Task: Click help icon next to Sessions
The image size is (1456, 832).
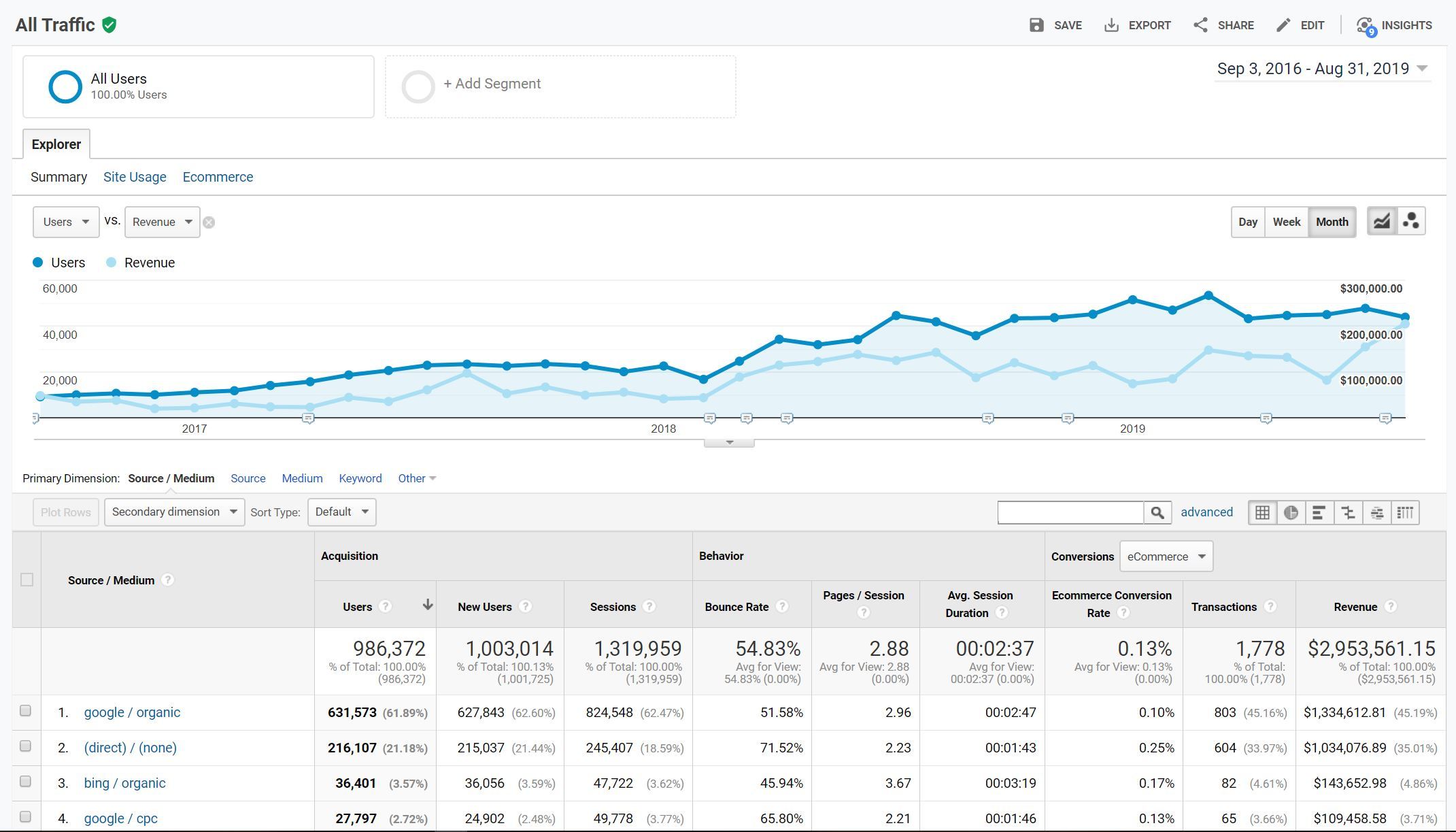Action: pos(649,606)
